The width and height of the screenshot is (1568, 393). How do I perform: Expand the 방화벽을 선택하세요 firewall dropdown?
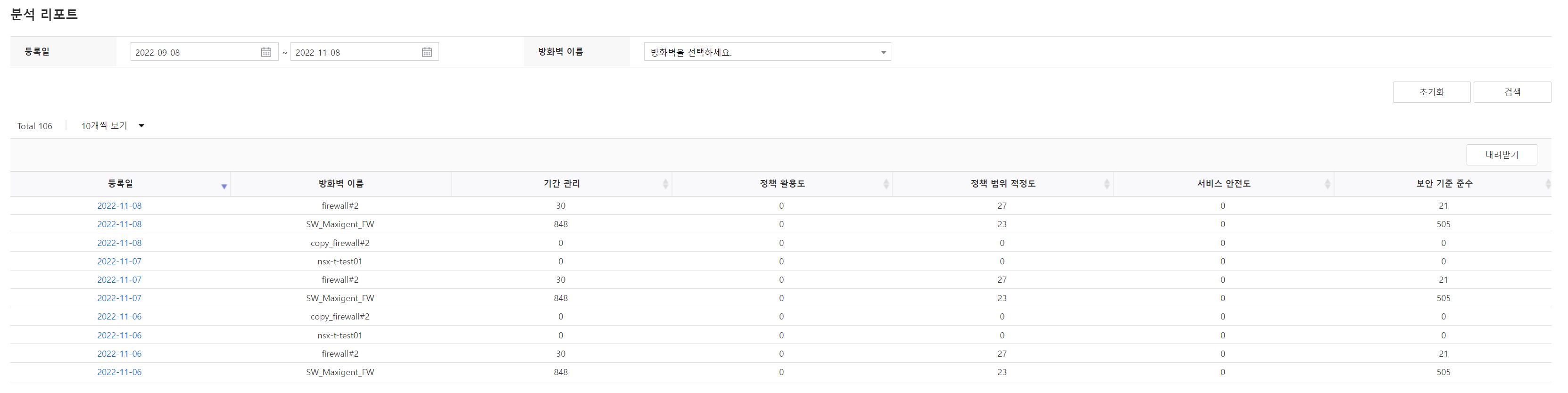[x=768, y=52]
